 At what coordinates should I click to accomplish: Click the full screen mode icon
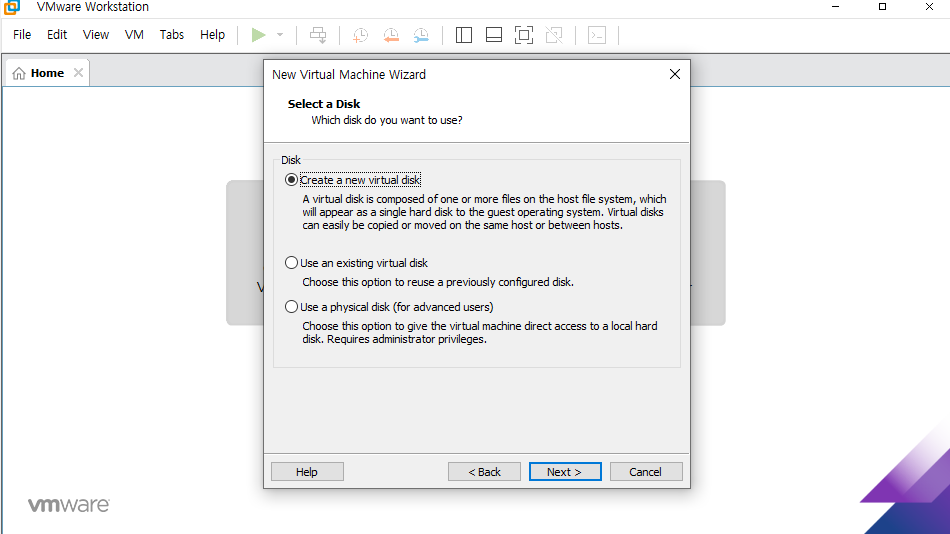(524, 35)
